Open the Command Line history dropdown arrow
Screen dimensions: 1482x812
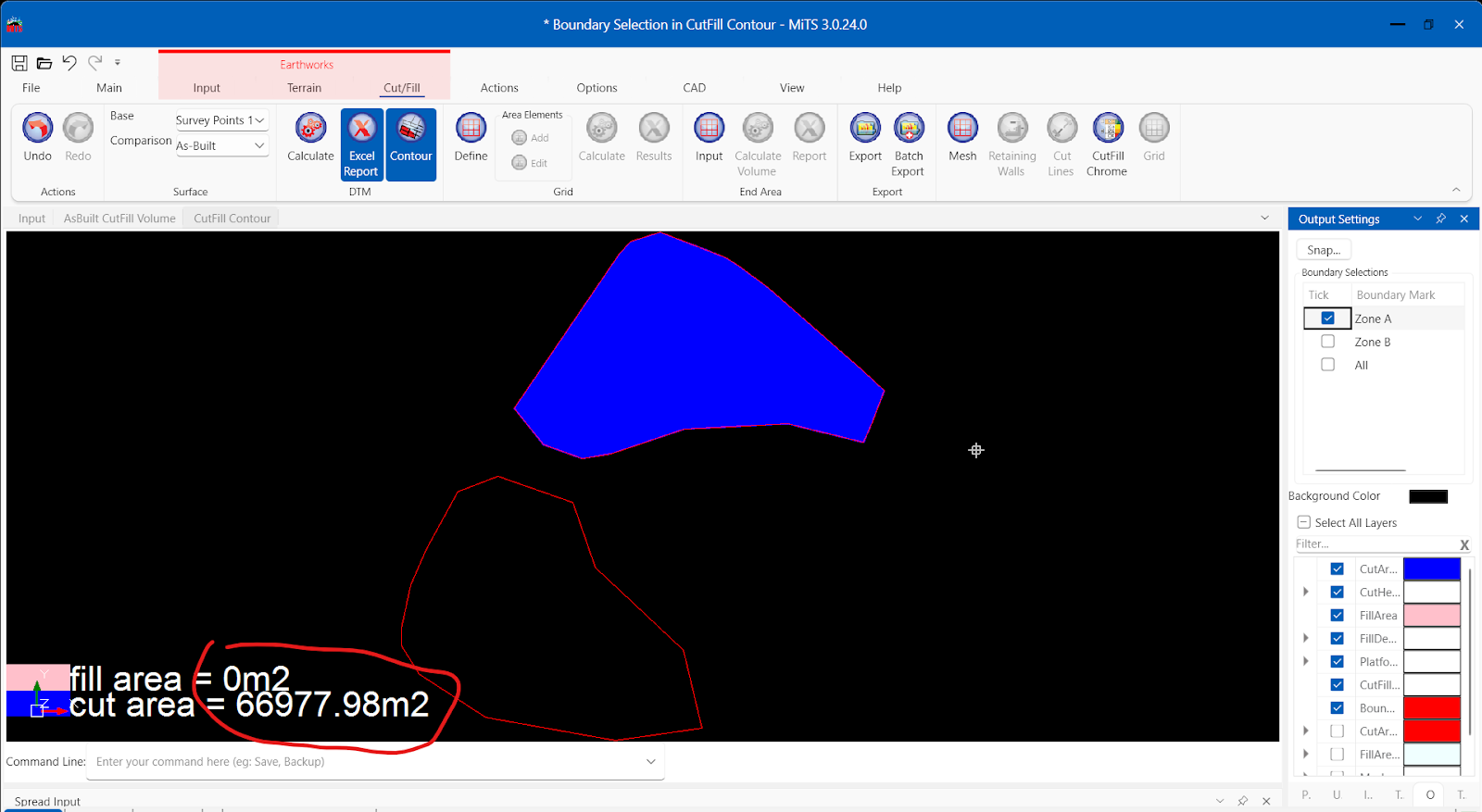pyautogui.click(x=651, y=762)
